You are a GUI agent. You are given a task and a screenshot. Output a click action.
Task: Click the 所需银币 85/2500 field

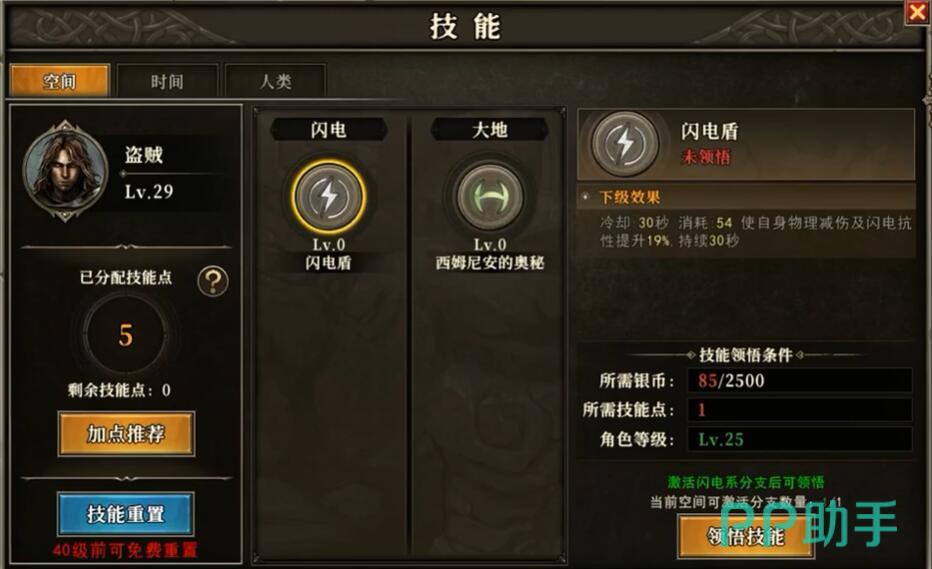(x=799, y=381)
